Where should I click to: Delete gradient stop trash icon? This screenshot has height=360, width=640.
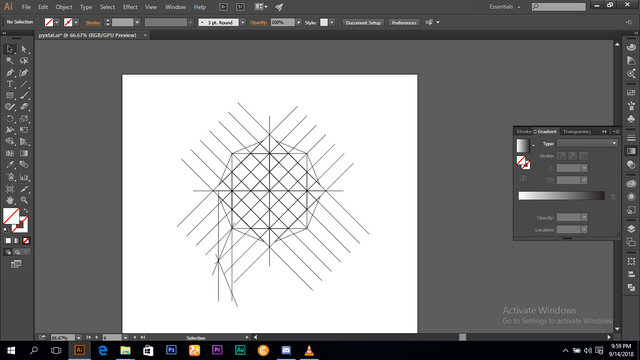click(613, 196)
